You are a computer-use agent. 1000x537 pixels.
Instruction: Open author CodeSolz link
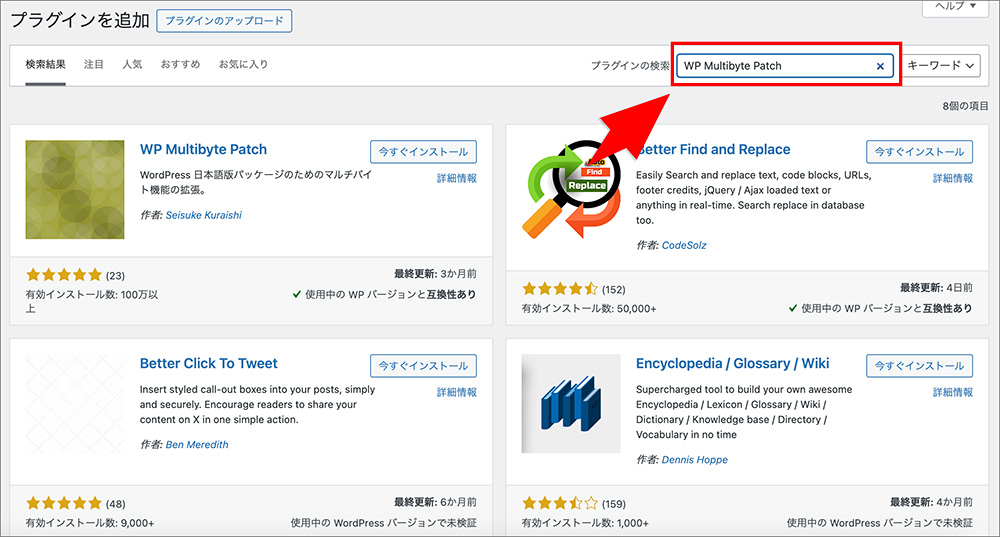tap(684, 246)
